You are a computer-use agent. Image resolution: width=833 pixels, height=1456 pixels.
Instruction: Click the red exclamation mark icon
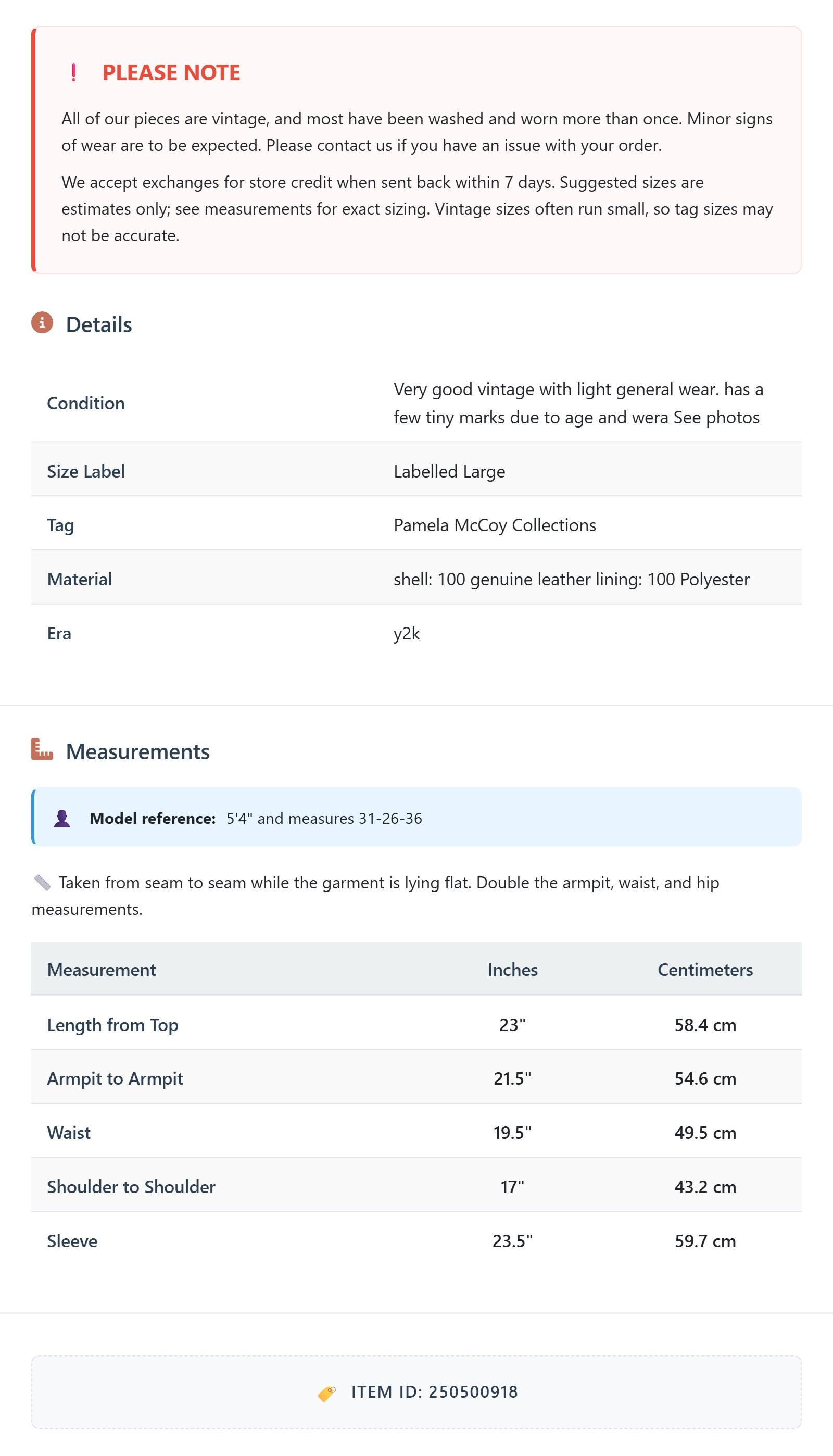tap(74, 73)
